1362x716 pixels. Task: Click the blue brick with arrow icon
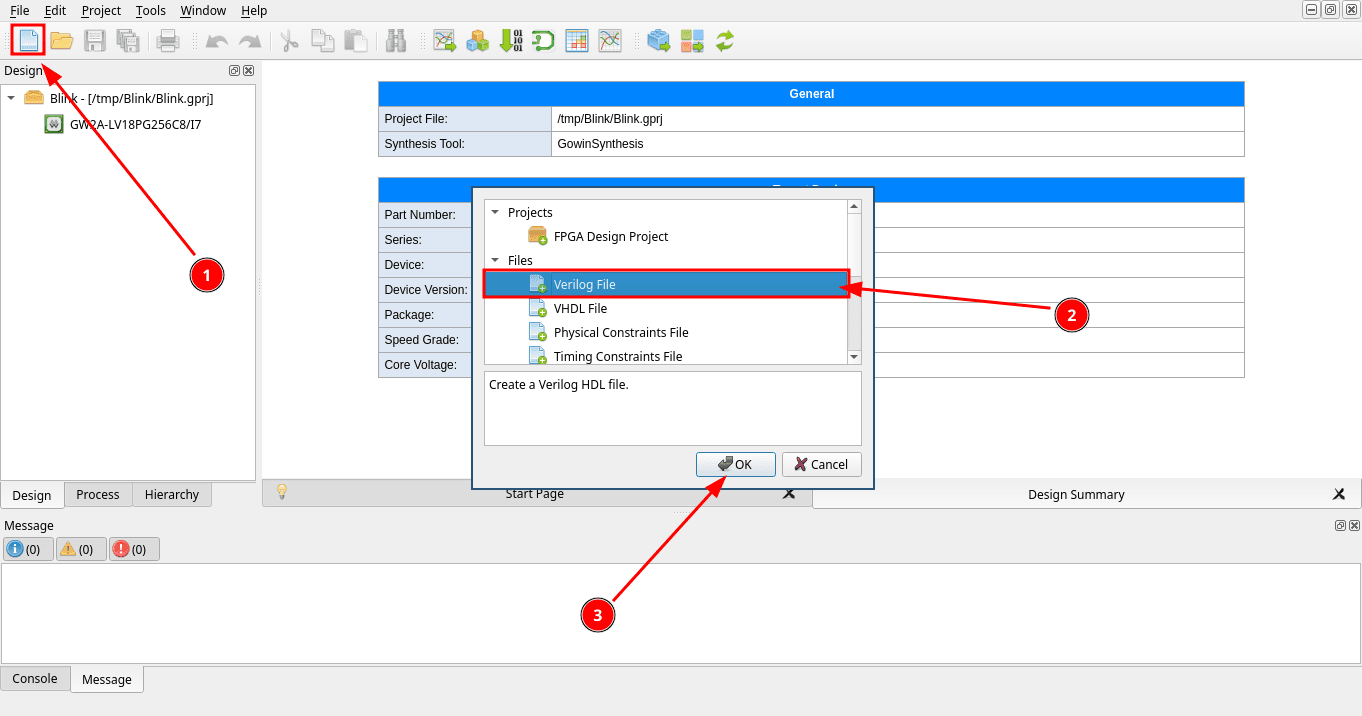[658, 40]
